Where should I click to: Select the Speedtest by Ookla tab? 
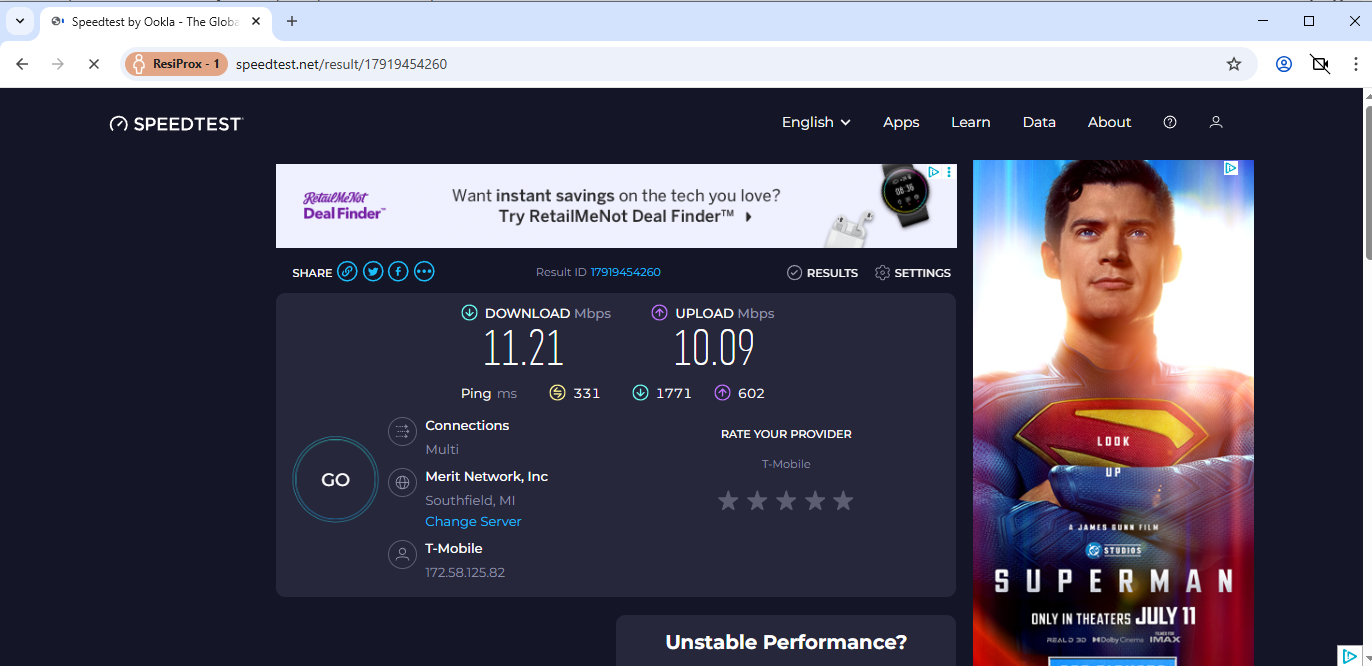(x=155, y=21)
